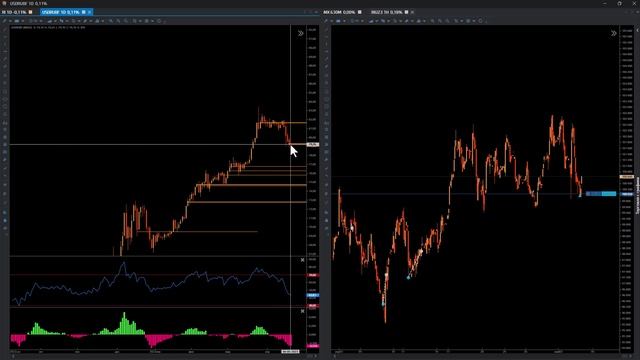Select the pink value label on histogram axis

click(313, 346)
